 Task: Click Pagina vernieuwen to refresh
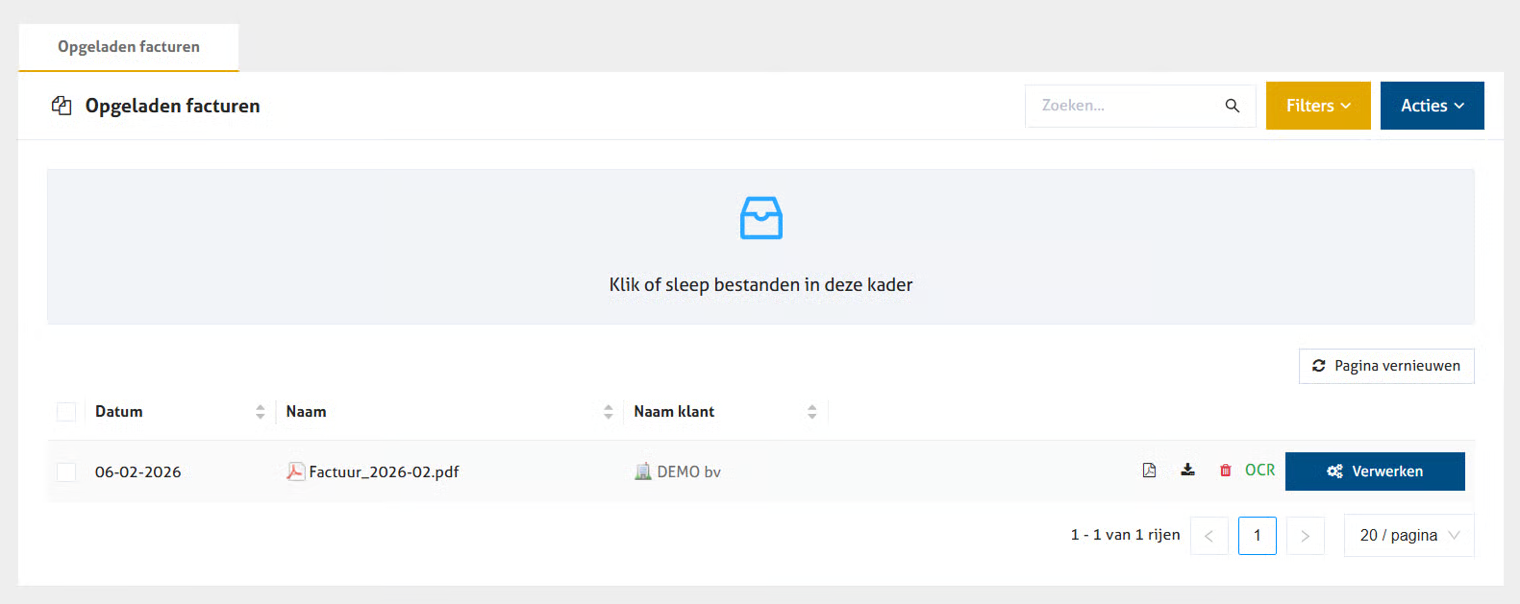(1386, 366)
